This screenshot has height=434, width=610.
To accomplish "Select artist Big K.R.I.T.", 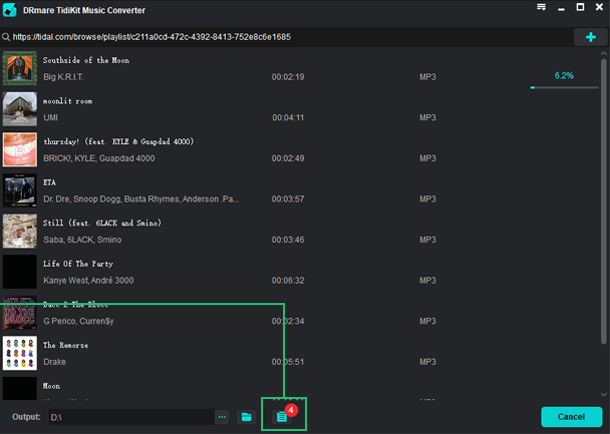I will [63, 77].
